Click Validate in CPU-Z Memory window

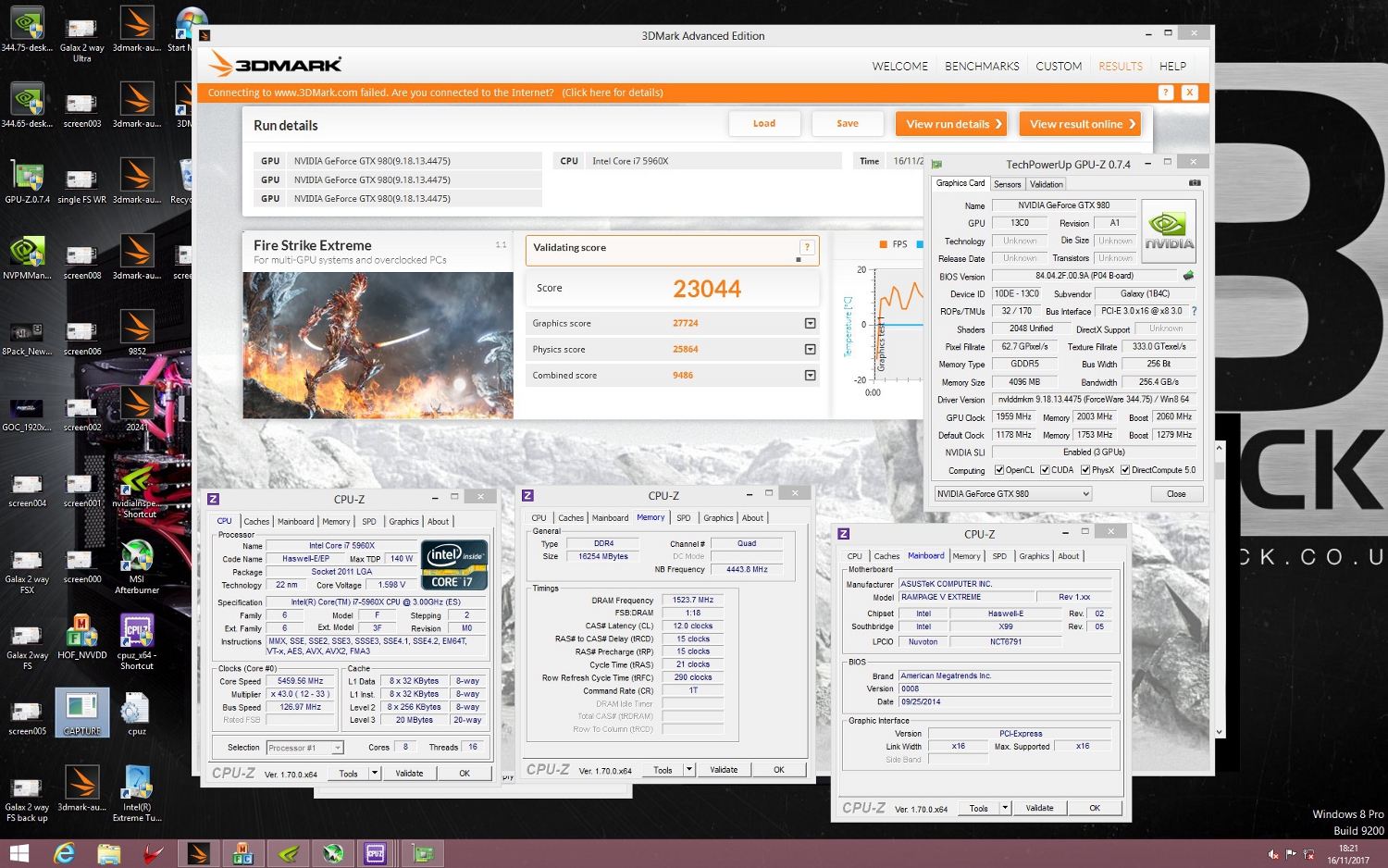tap(724, 770)
